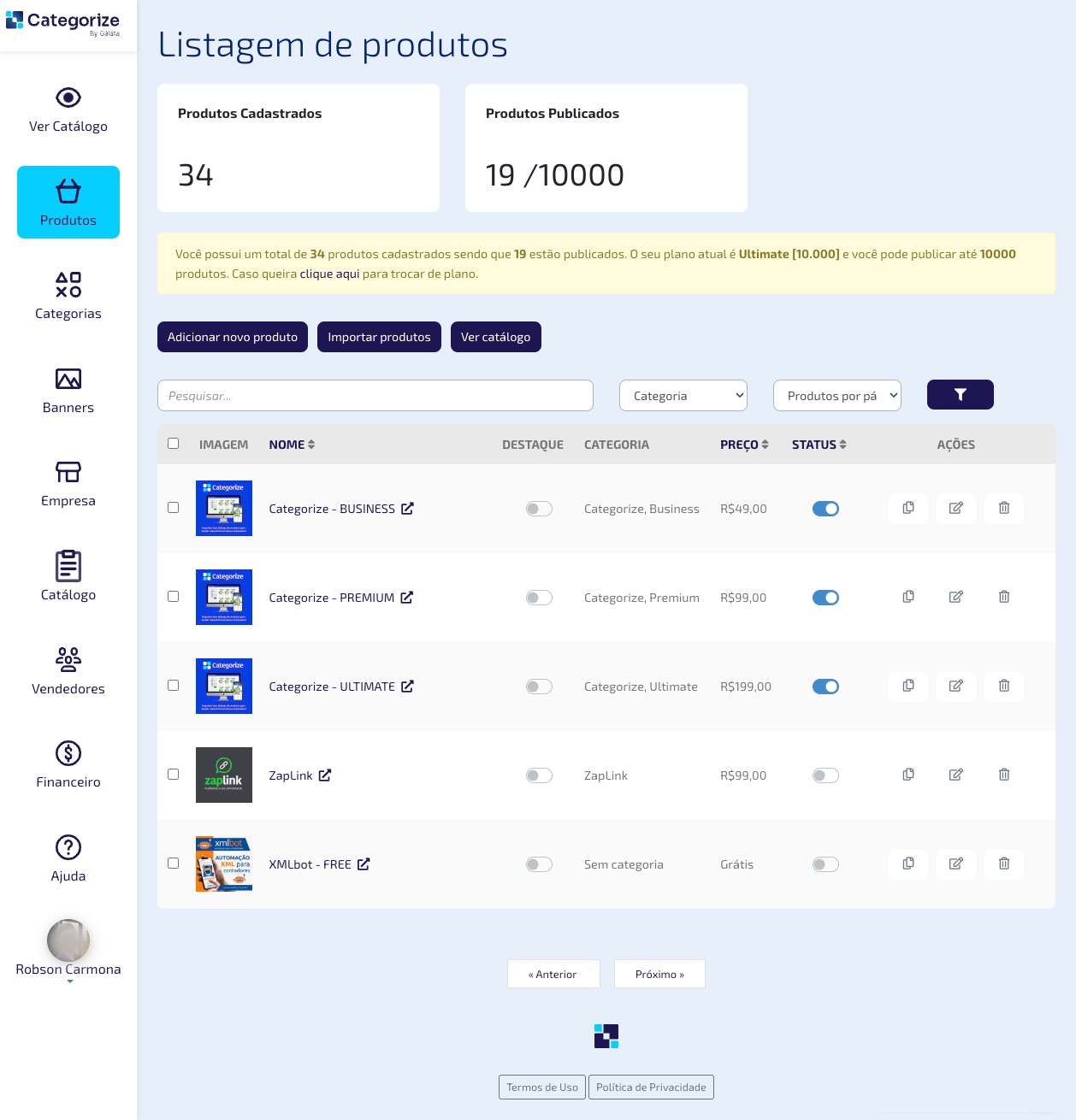Viewport: 1076px width, 1120px height.
Task: Open ZapLink product thumbnail image
Action: (x=224, y=775)
